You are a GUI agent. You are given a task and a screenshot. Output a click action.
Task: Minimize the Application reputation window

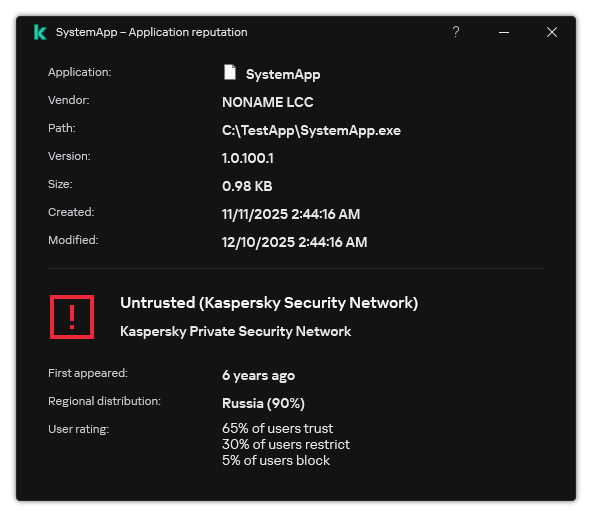click(504, 32)
